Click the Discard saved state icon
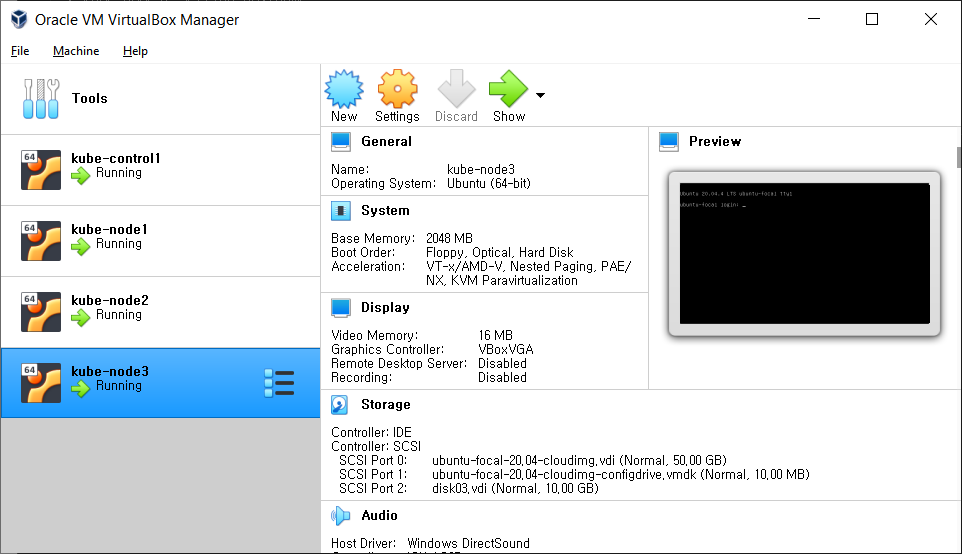The height and width of the screenshot is (554, 962). (x=456, y=89)
